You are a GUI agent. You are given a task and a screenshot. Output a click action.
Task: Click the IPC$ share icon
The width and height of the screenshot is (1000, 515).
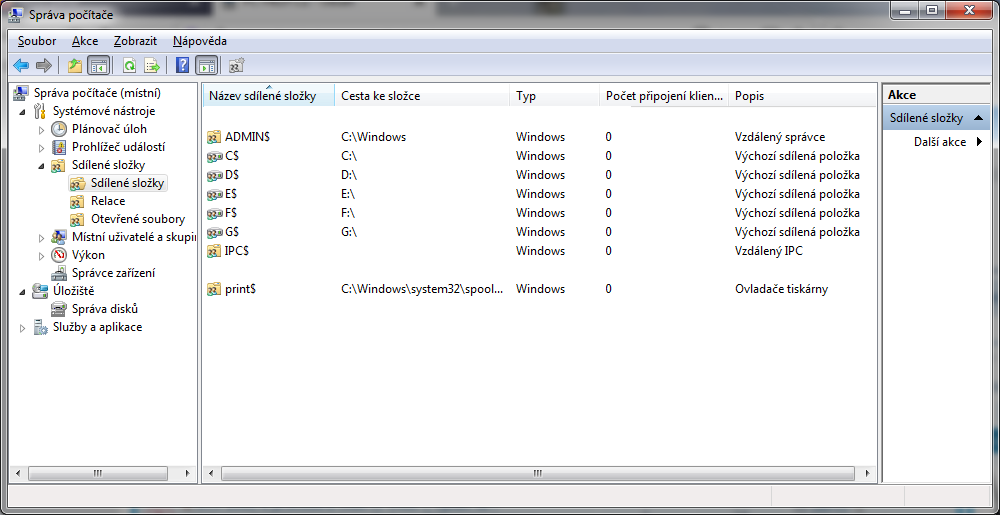click(x=214, y=251)
